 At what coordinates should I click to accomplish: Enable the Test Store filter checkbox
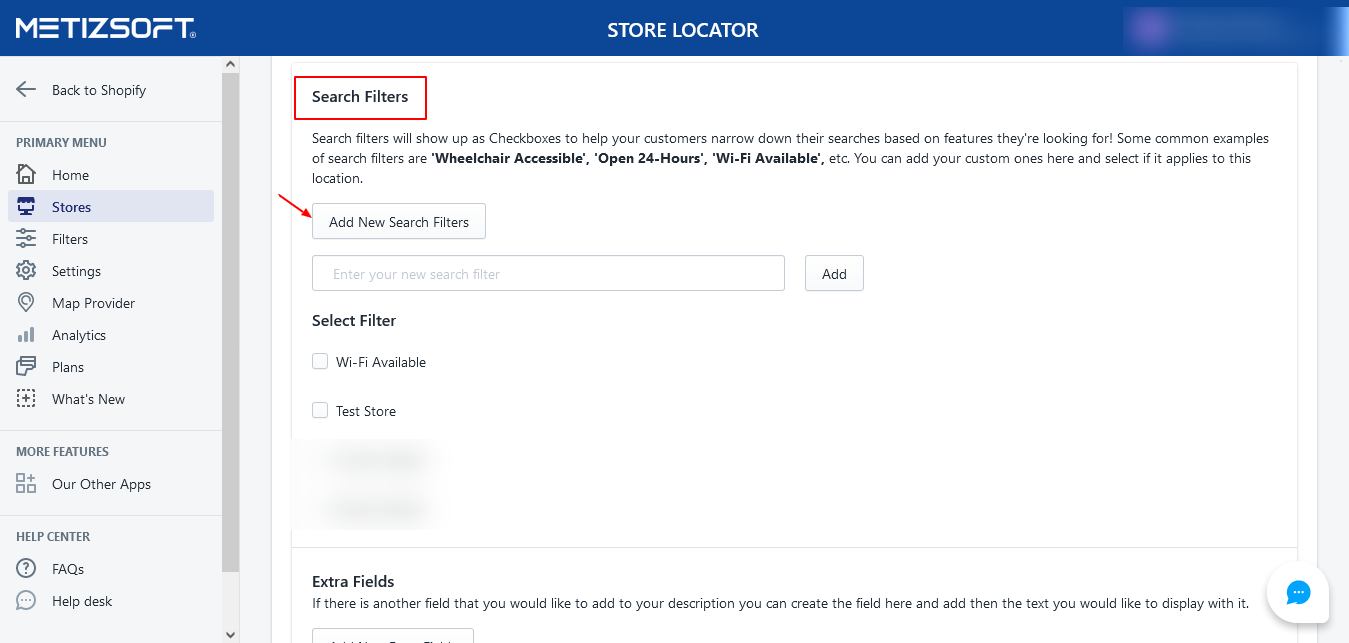(320, 411)
